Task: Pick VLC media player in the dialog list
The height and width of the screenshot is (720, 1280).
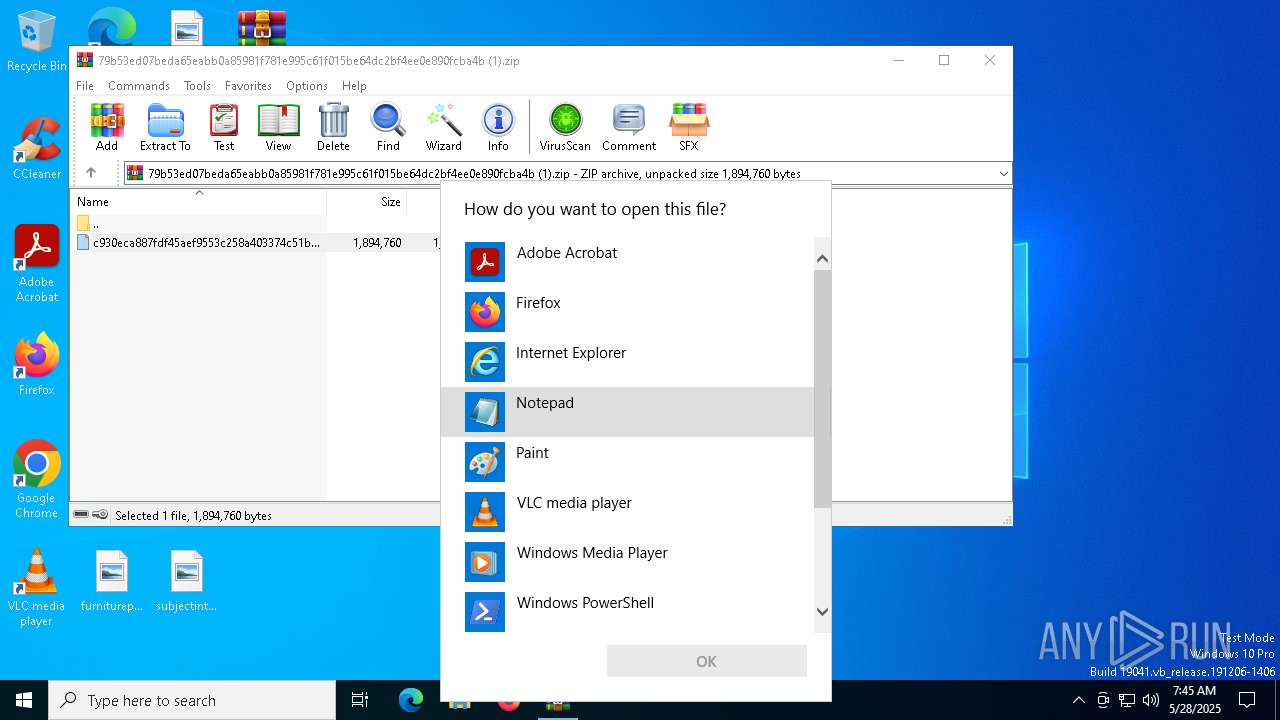Action: coord(628,512)
